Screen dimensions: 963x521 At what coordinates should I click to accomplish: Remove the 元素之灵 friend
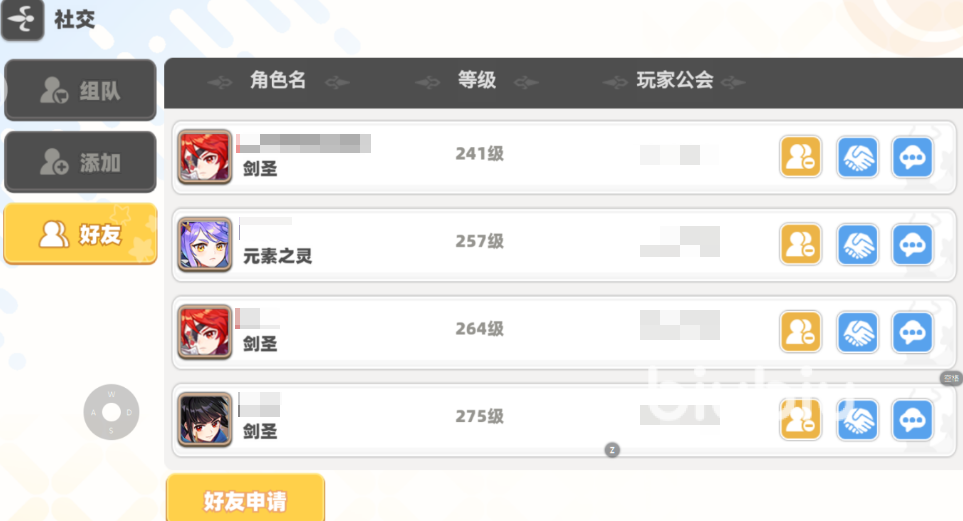(800, 245)
